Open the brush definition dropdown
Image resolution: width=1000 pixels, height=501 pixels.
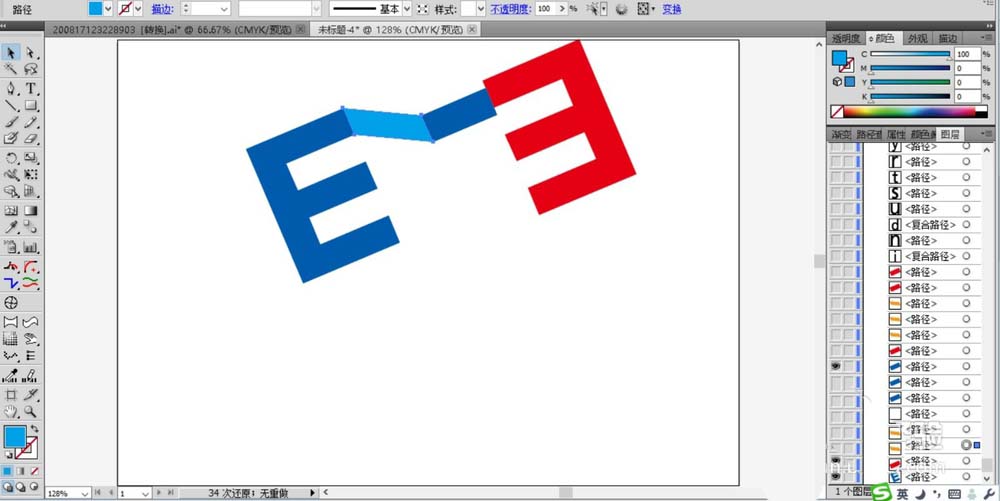click(316, 9)
